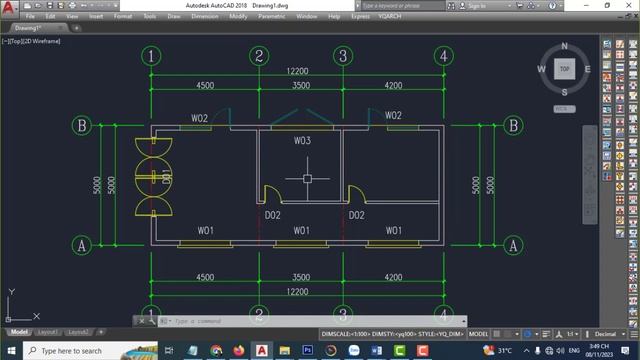The image size is (640, 360).
Task: Click S direction on ViewCube compass
Action: [564, 92]
